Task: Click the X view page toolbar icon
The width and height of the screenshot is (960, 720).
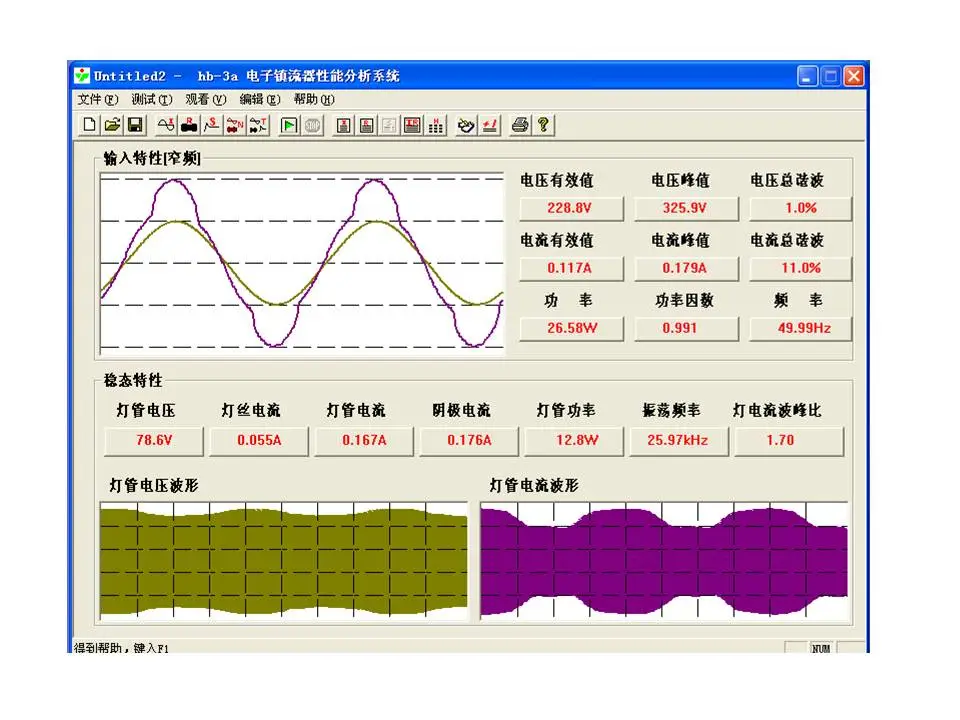Action: click(343, 125)
